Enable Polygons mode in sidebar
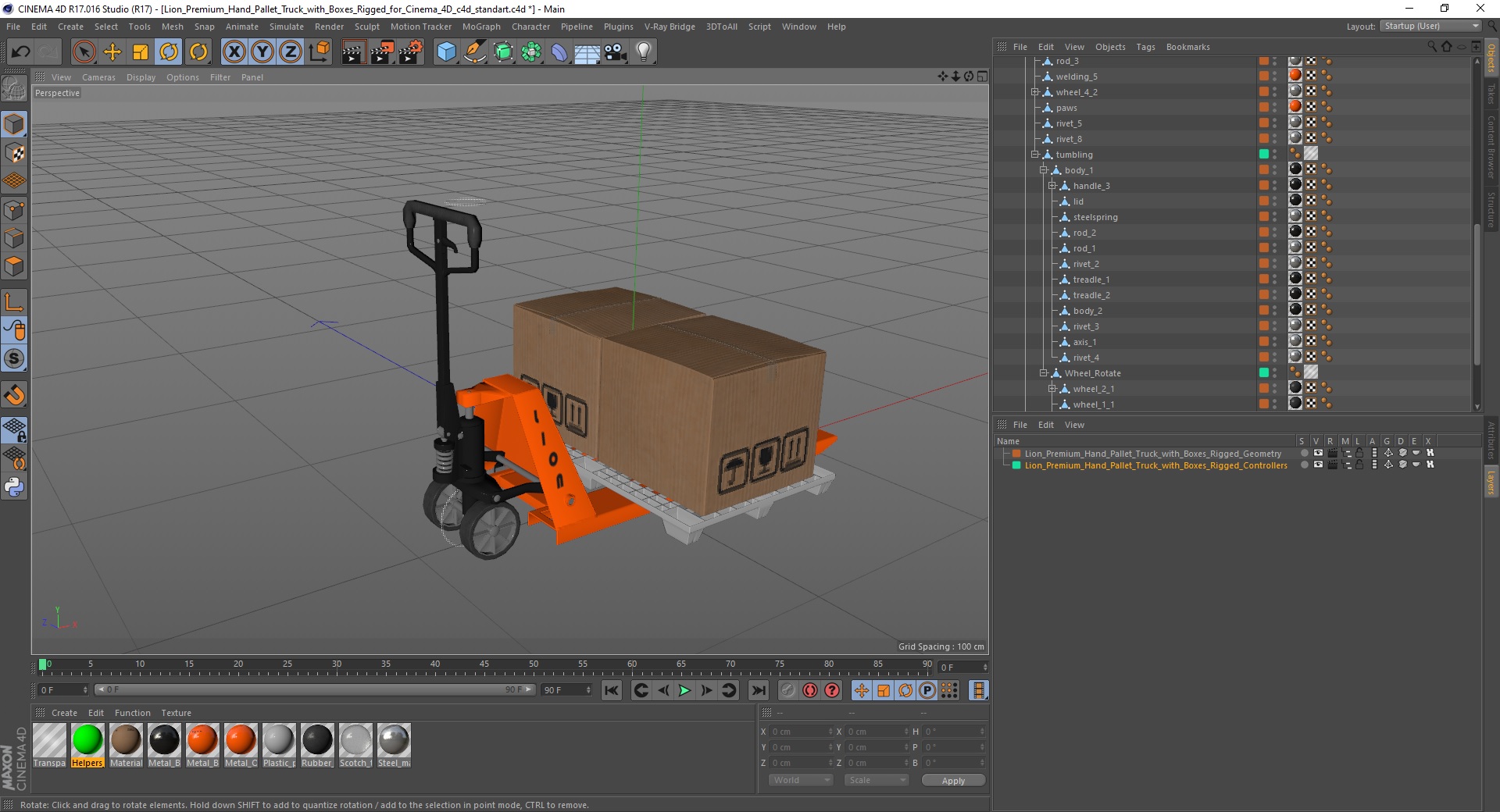This screenshot has height=812, width=1500. 14,266
